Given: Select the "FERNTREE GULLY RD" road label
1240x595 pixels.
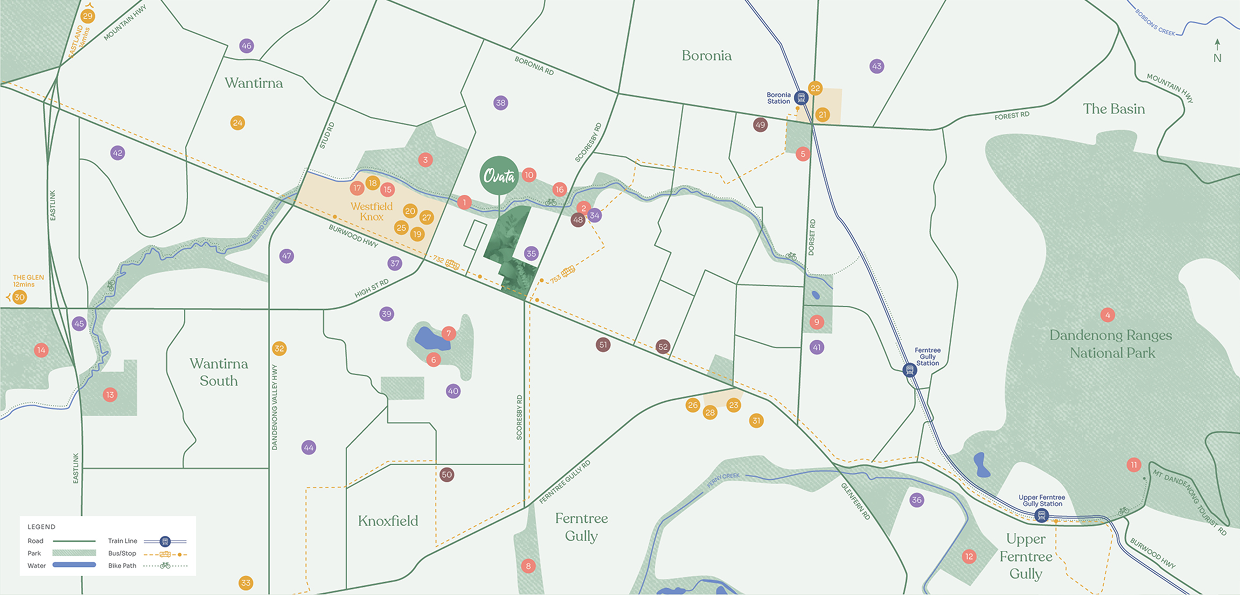Looking at the screenshot, I should (x=565, y=483).
